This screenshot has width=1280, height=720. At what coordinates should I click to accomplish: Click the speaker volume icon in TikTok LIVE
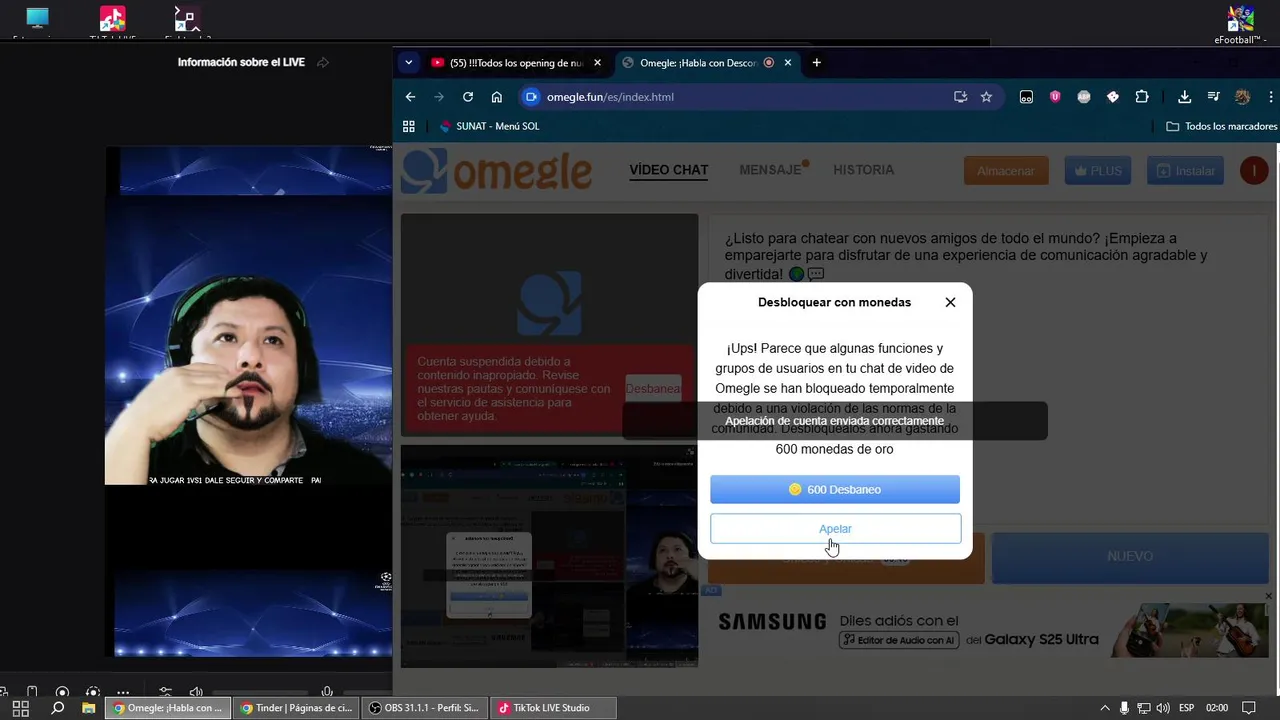pos(196,692)
